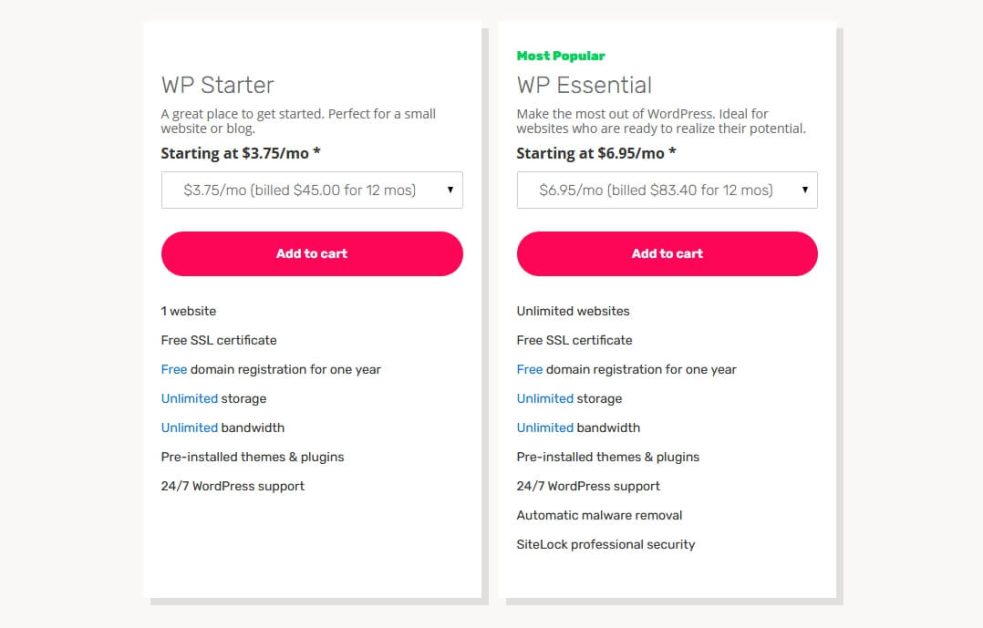Screen dimensions: 983x628
Task: Click the Unlimited storage link under WP Starter
Action: point(189,398)
